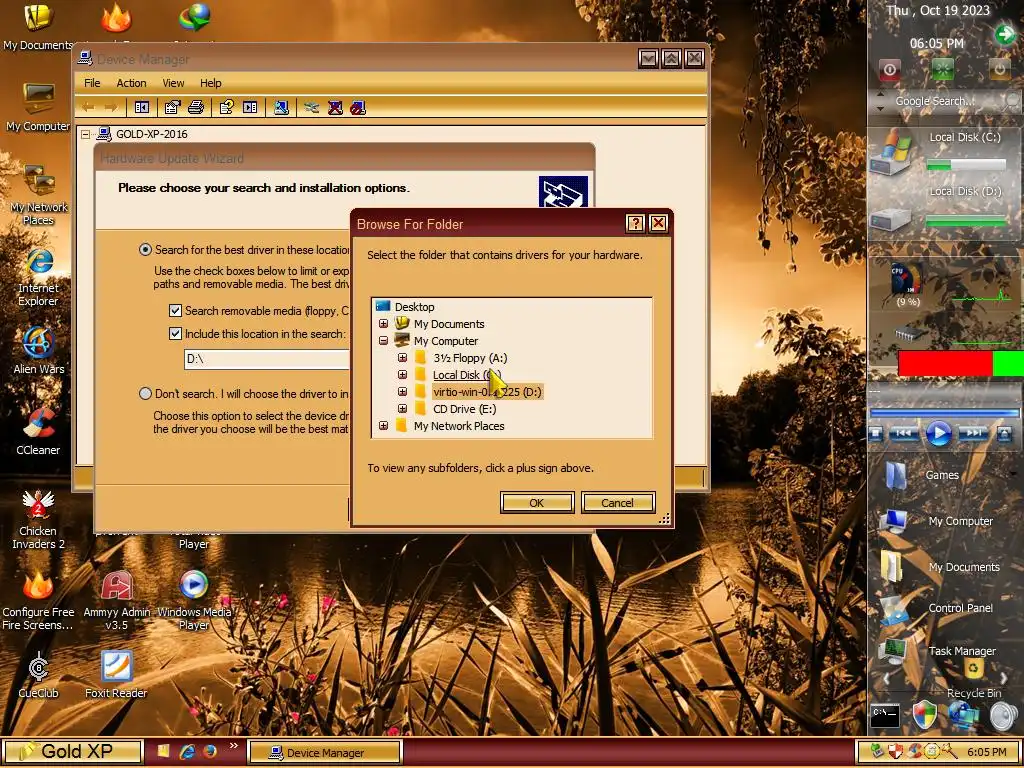Expand My Documents in folder tree
The height and width of the screenshot is (768, 1024).
(383, 324)
